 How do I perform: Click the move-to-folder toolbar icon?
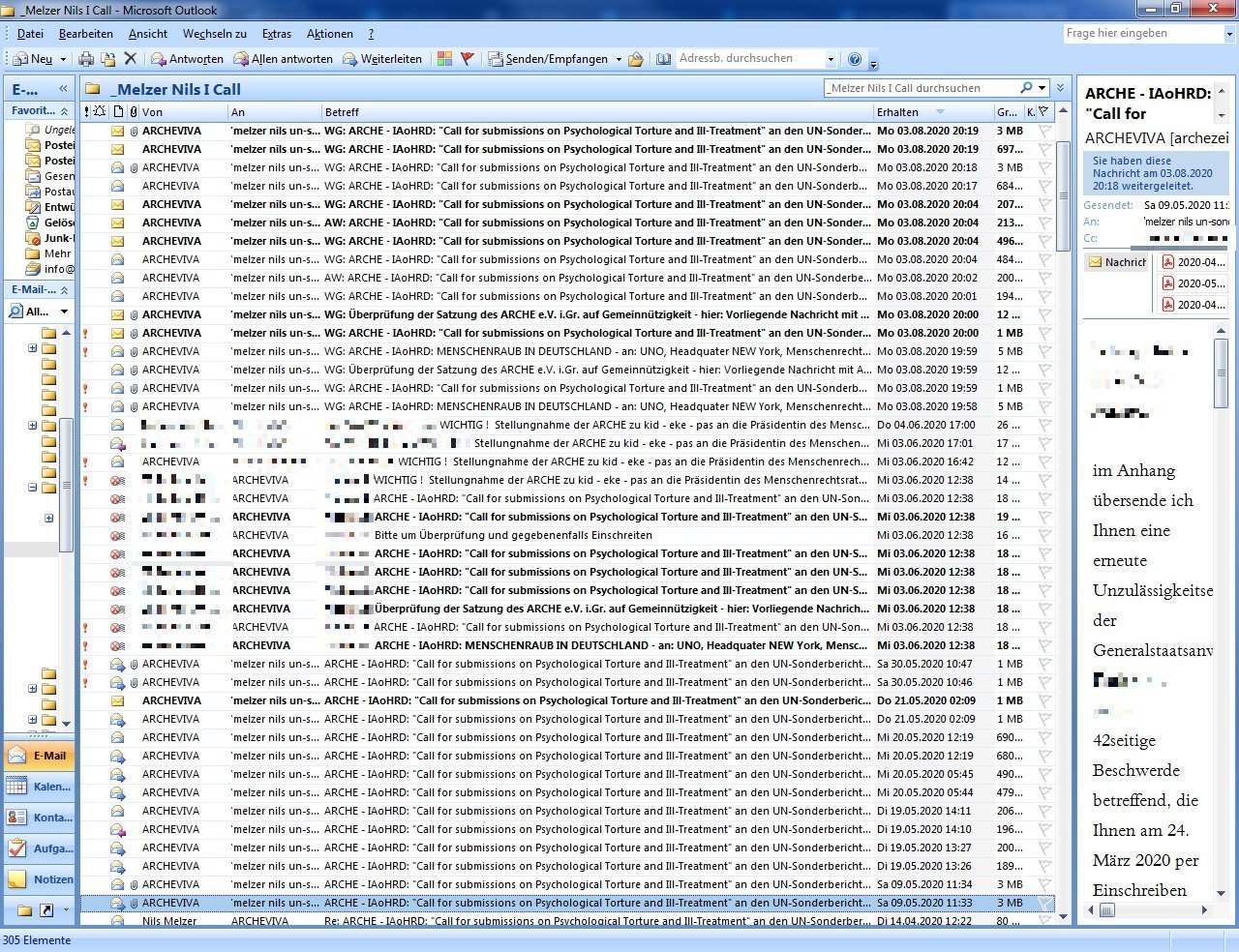coord(108,59)
